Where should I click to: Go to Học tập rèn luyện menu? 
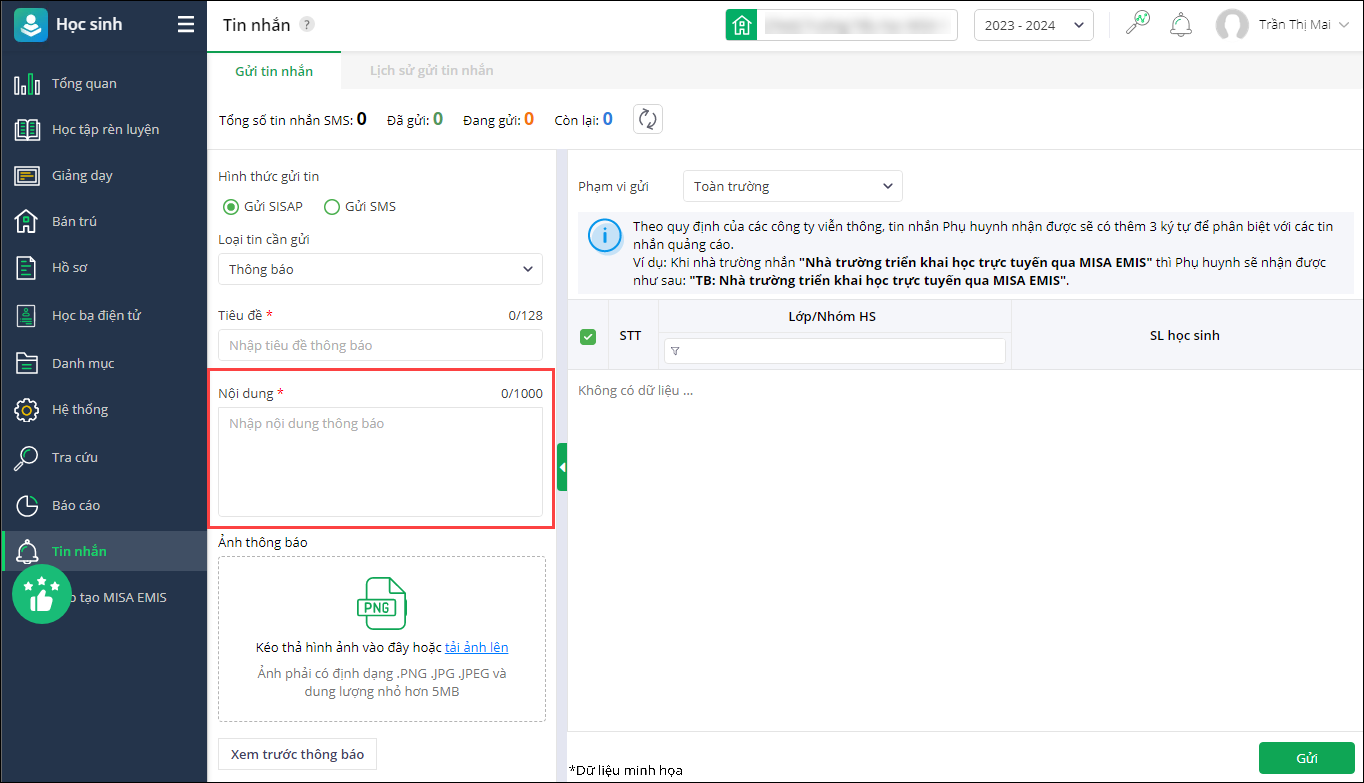tap(105, 130)
